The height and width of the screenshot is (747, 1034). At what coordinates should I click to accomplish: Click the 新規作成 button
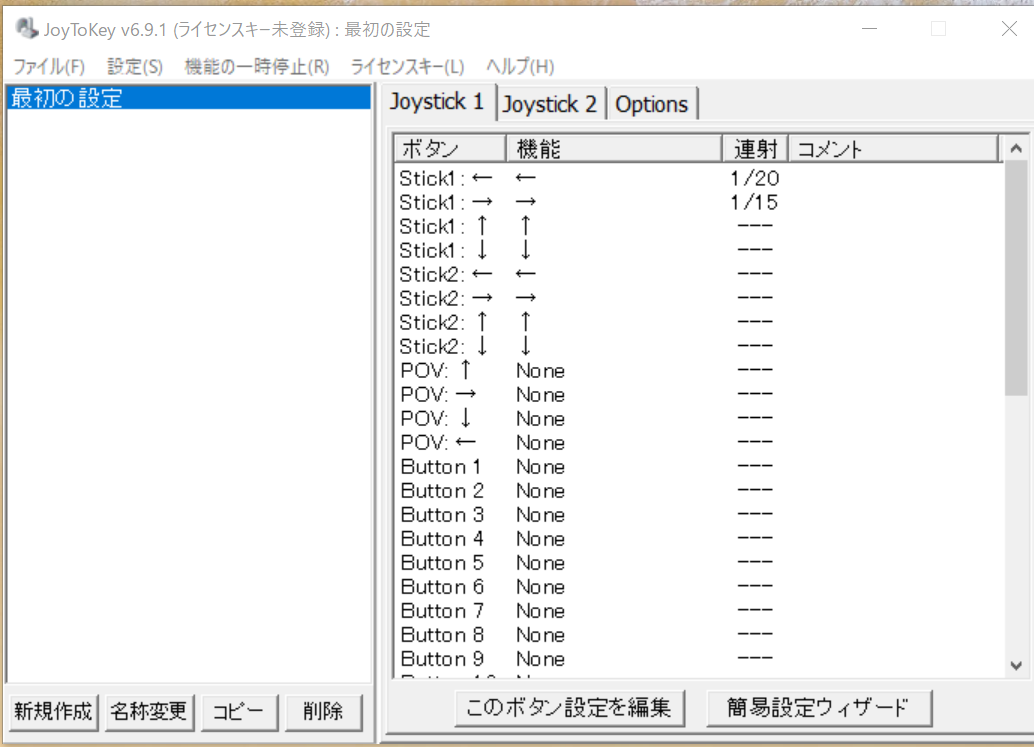pyautogui.click(x=53, y=711)
